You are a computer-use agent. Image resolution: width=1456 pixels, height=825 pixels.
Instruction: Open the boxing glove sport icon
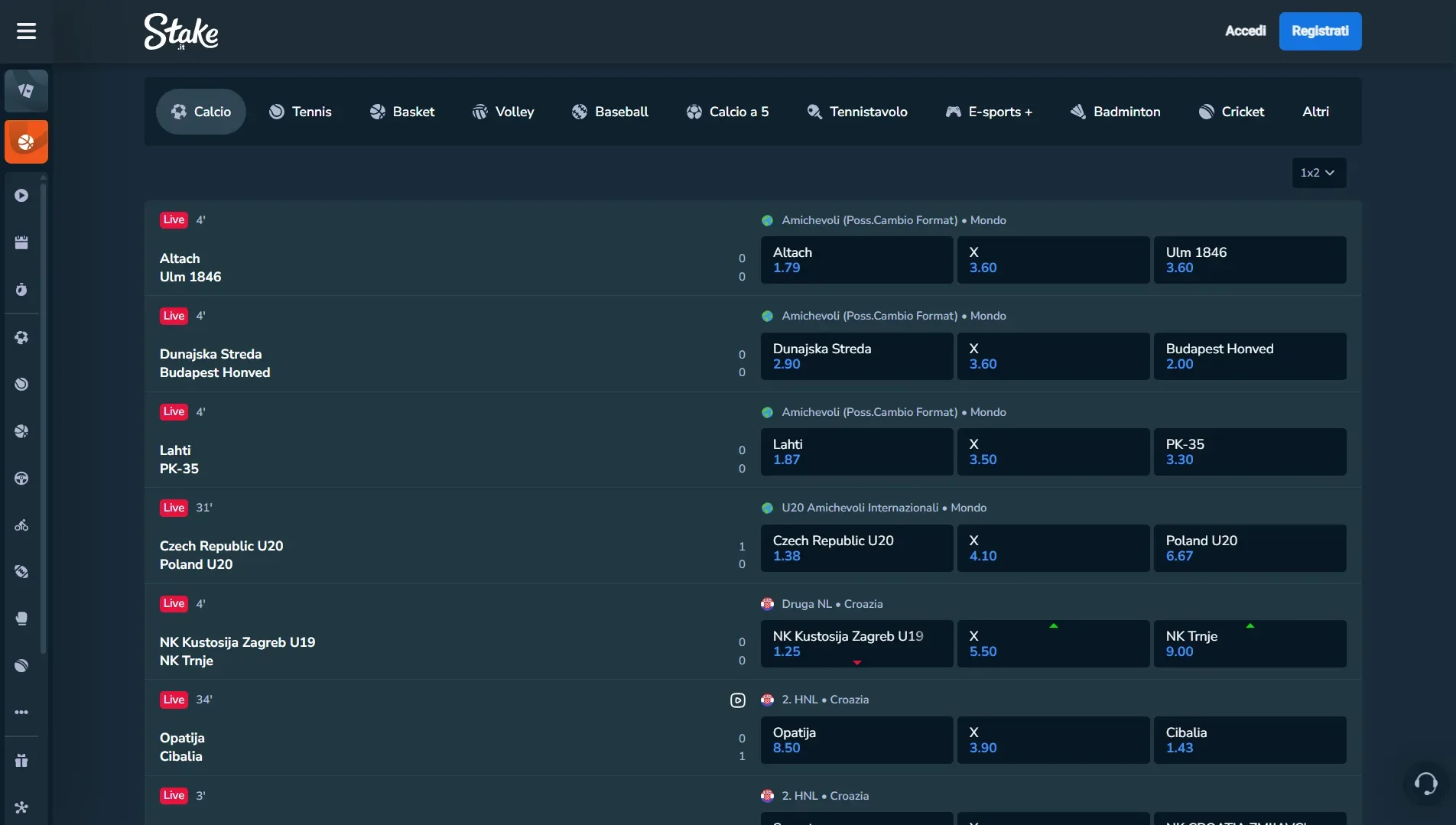(21, 619)
